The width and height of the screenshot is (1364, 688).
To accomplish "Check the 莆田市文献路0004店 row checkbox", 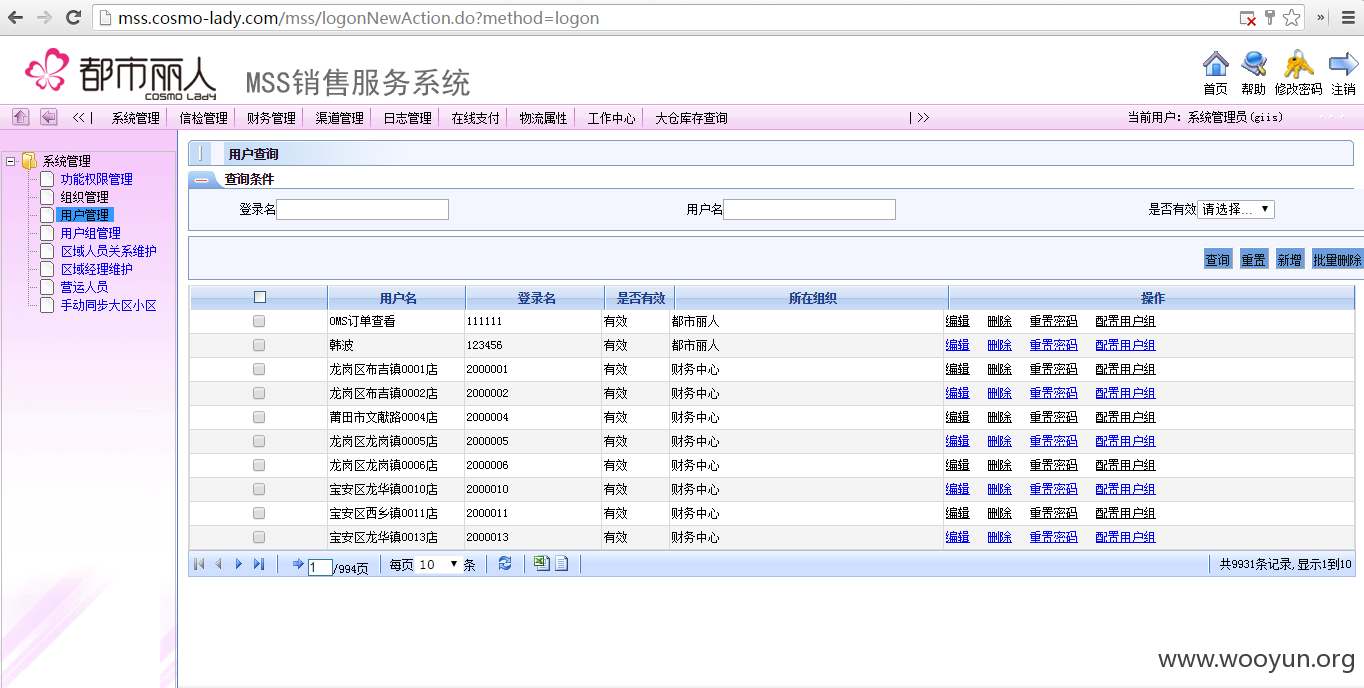I will click(x=259, y=417).
